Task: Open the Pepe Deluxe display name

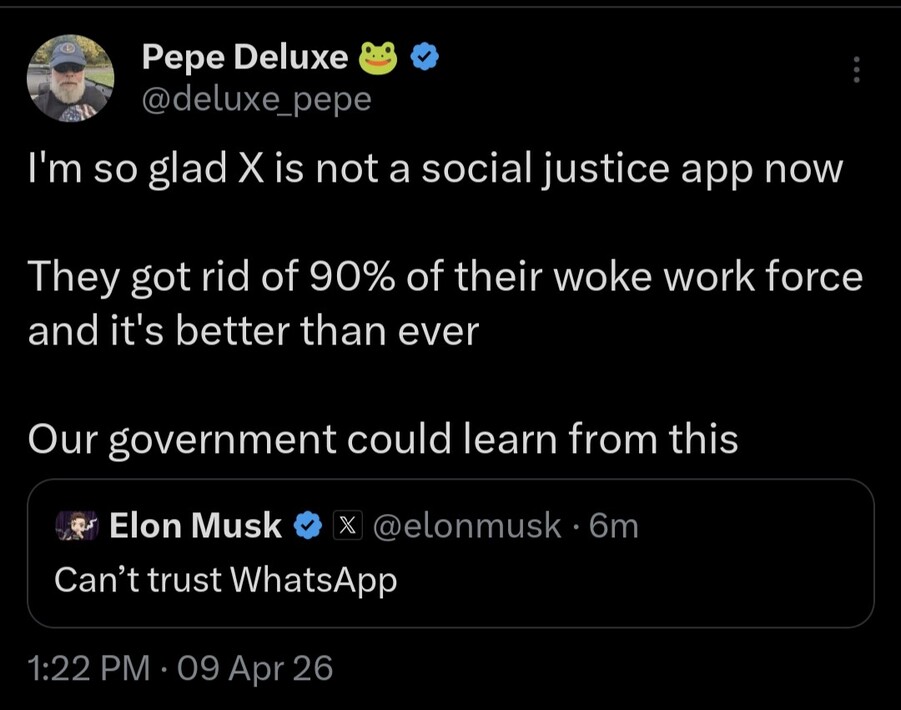Action: [x=244, y=59]
